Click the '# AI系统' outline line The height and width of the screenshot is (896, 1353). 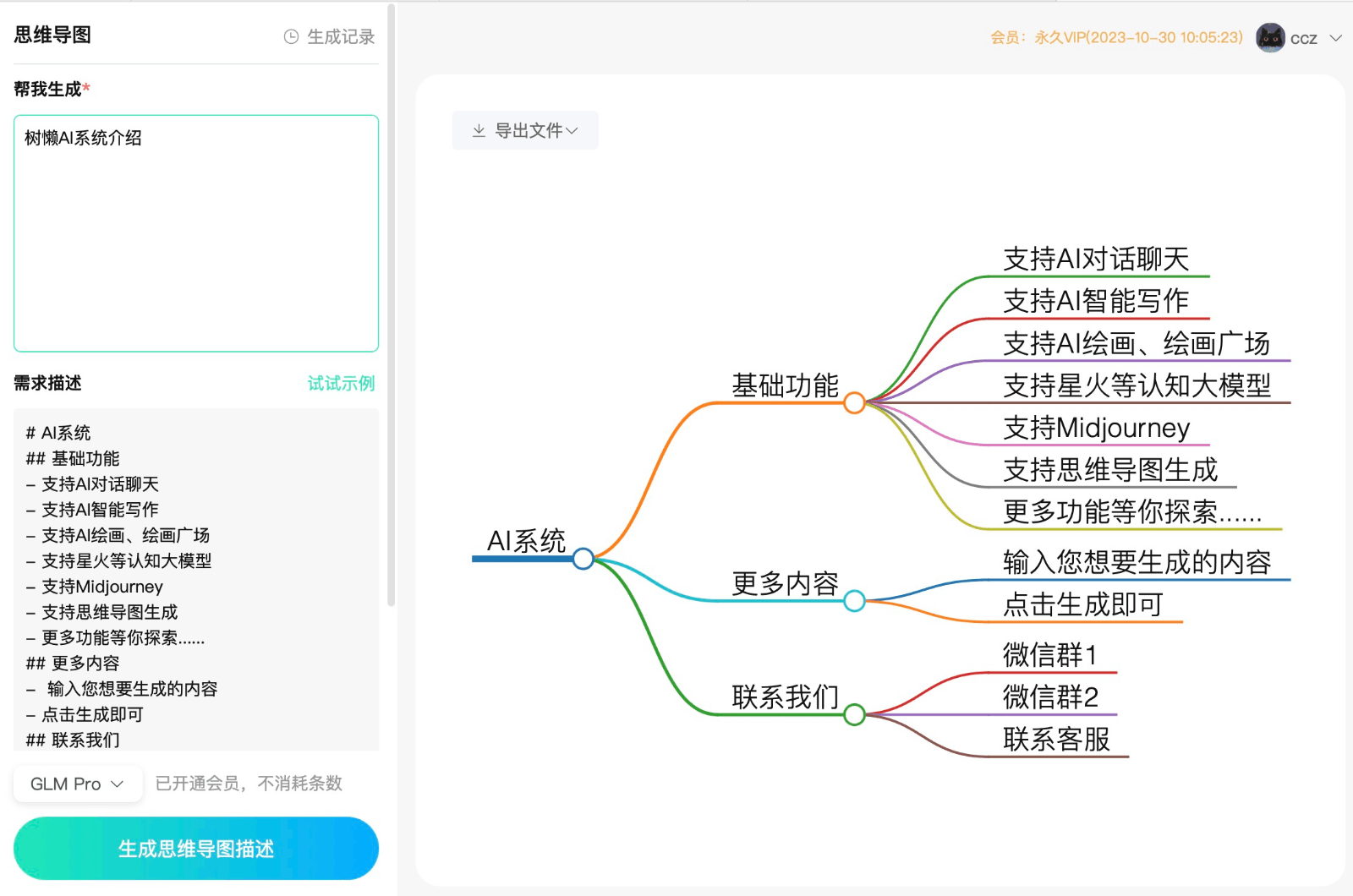pyautogui.click(x=58, y=433)
